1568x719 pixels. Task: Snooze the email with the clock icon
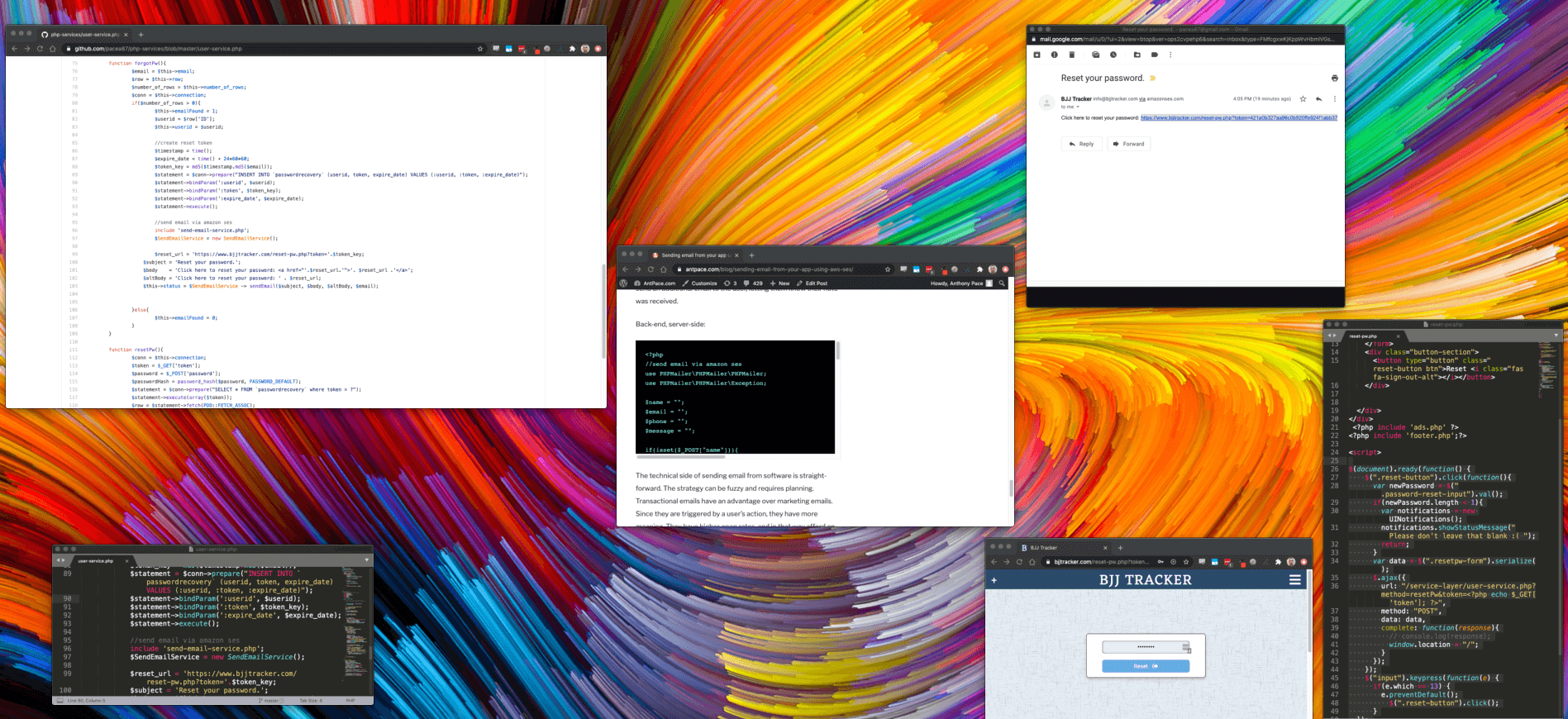pyautogui.click(x=1113, y=55)
